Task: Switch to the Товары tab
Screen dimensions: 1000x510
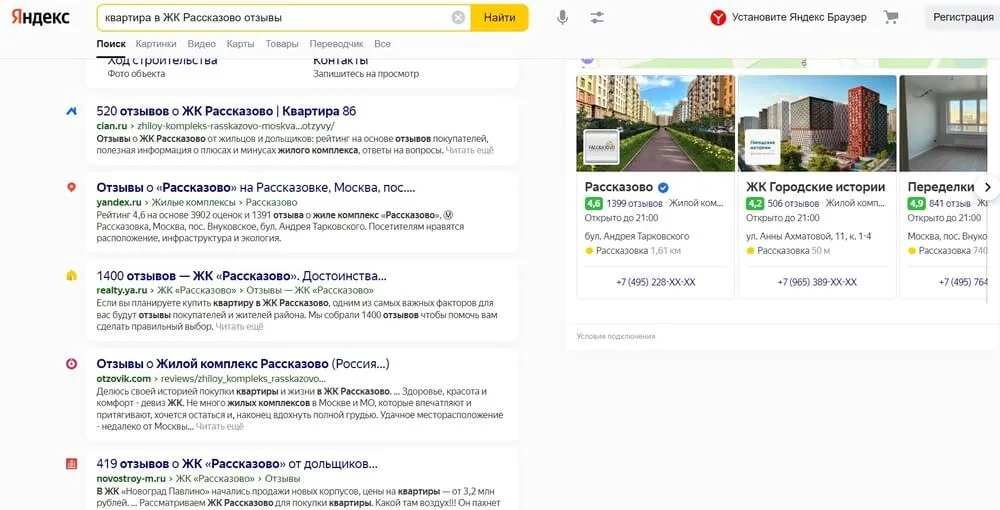Action: pos(282,44)
